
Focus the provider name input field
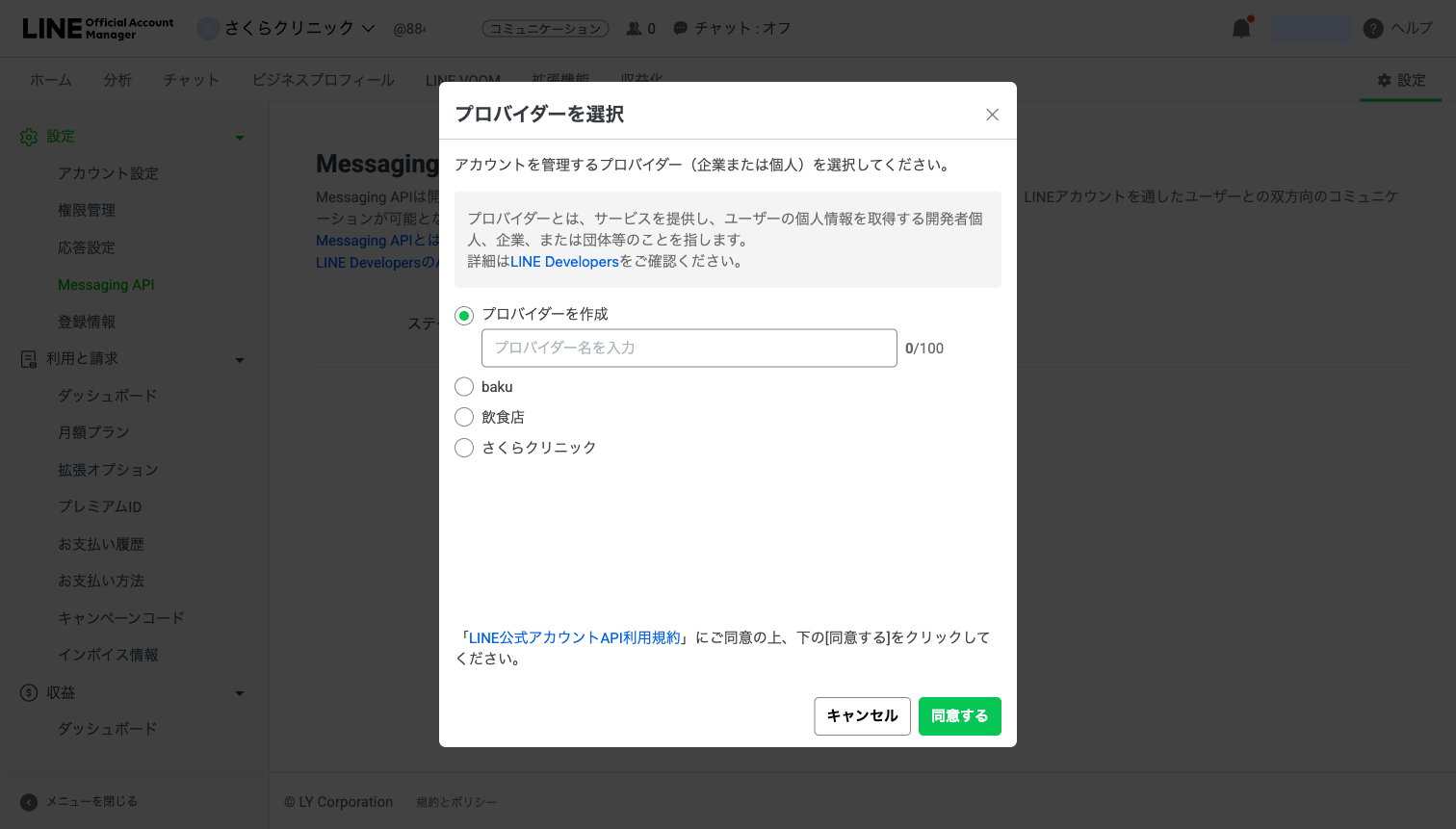click(689, 348)
